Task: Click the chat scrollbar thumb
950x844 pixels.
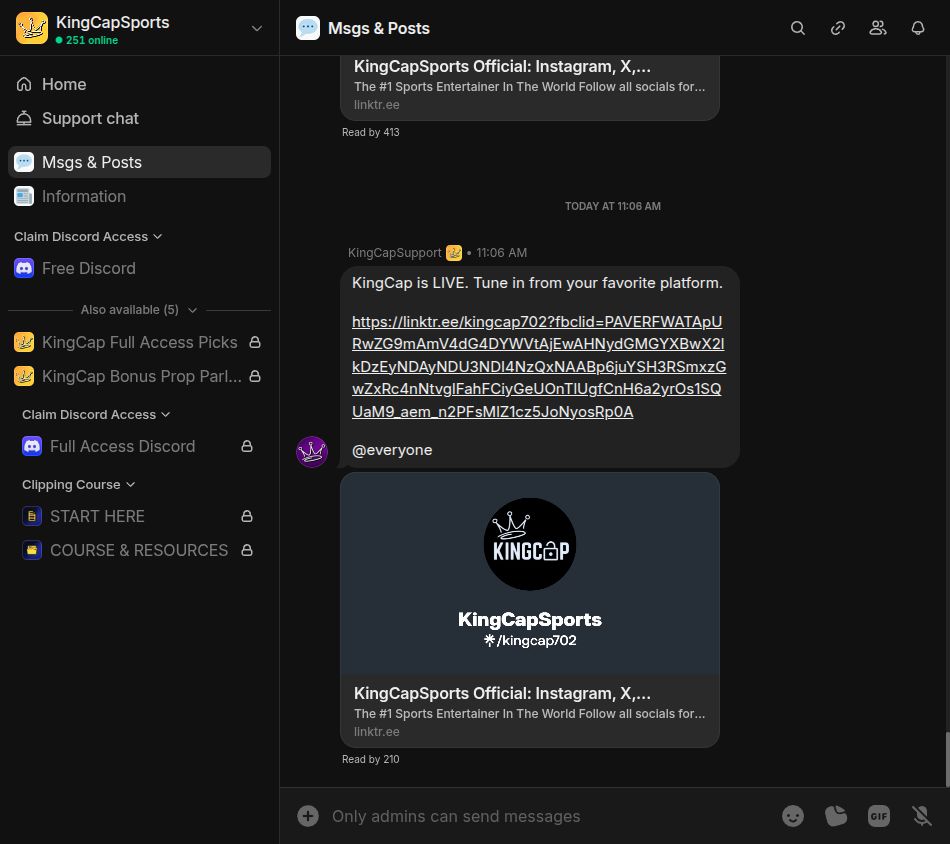Action: 947,760
